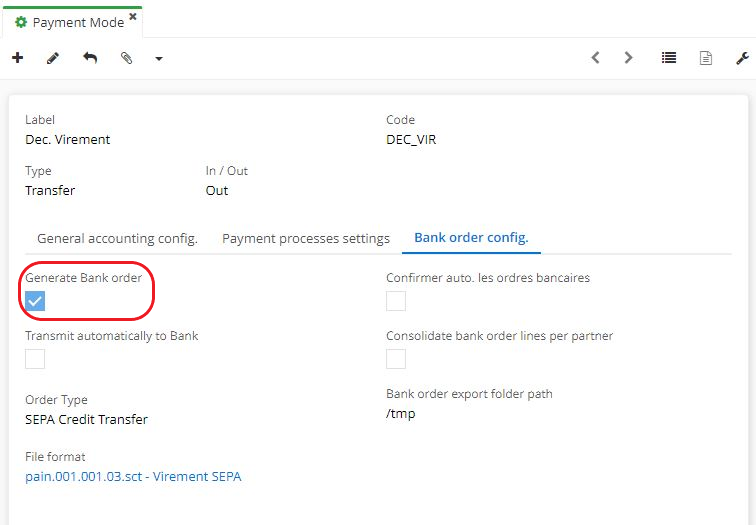Click the pencil edit icon
The width and height of the screenshot is (756, 525).
coord(53,58)
